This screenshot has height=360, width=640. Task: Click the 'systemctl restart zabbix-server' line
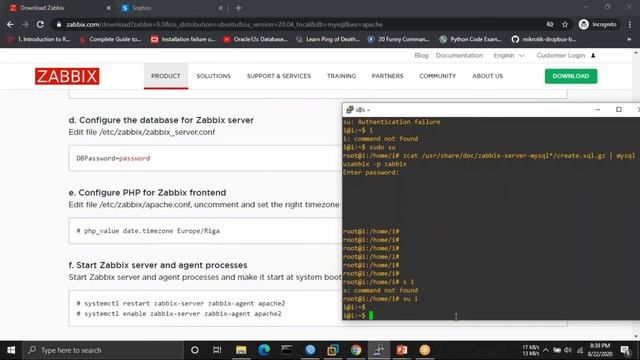(x=181, y=303)
